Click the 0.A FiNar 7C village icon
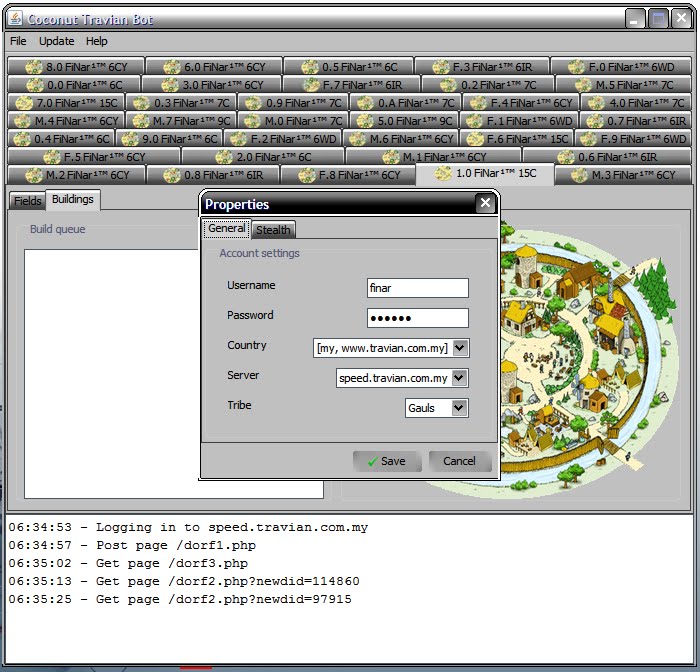Screen dimensions: 700x672 coord(366,103)
